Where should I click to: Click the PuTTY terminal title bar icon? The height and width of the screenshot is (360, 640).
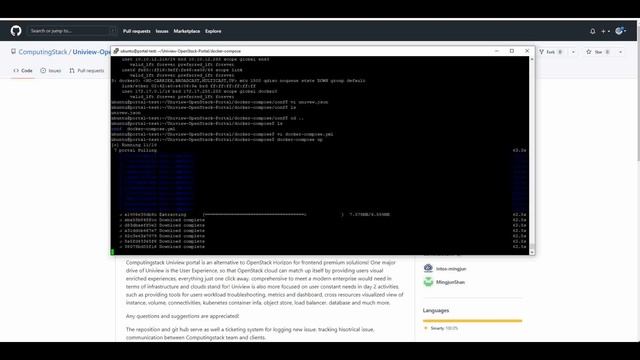116,51
